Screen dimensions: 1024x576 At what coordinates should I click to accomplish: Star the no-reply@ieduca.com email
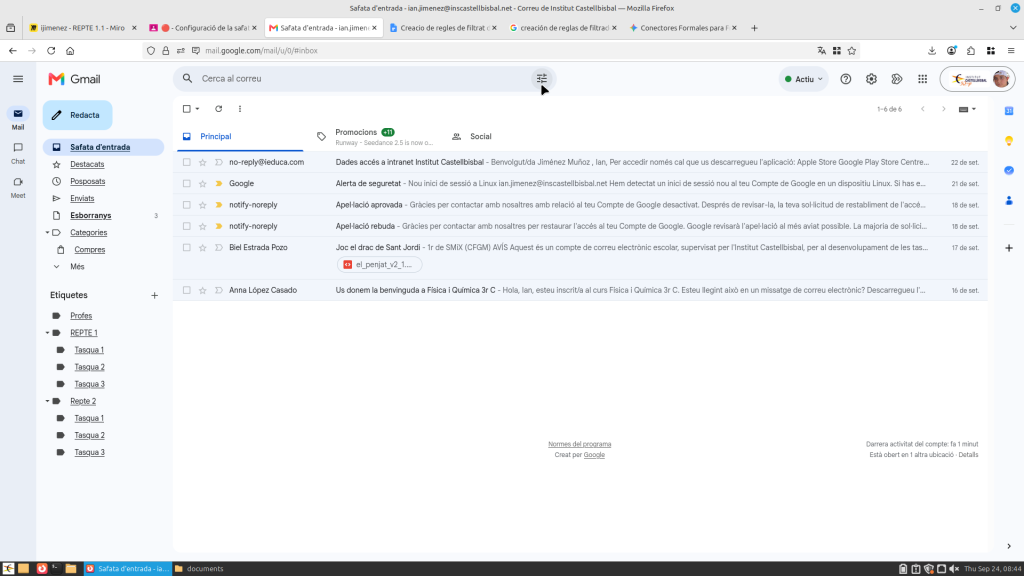coord(202,162)
